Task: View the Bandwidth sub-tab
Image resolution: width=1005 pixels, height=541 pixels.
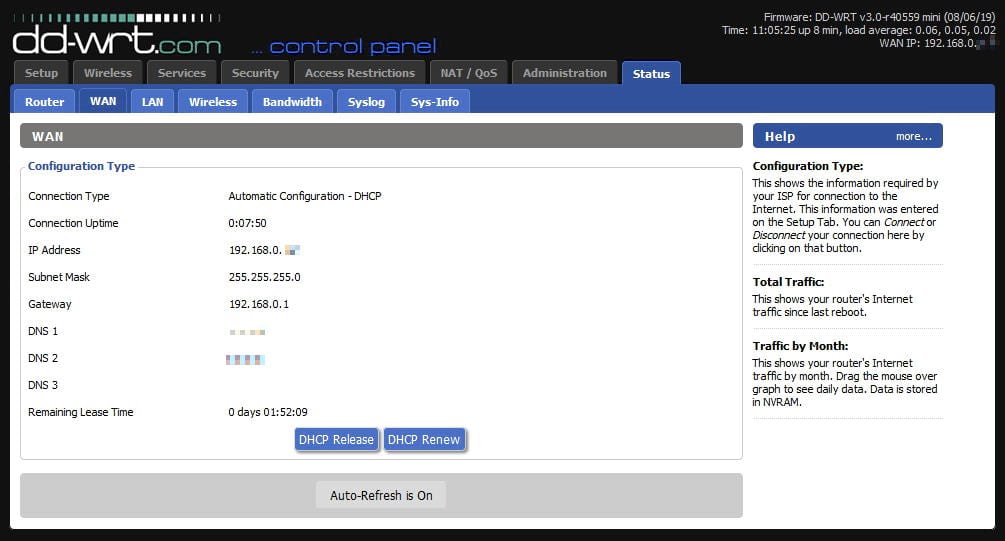Action: tap(292, 102)
